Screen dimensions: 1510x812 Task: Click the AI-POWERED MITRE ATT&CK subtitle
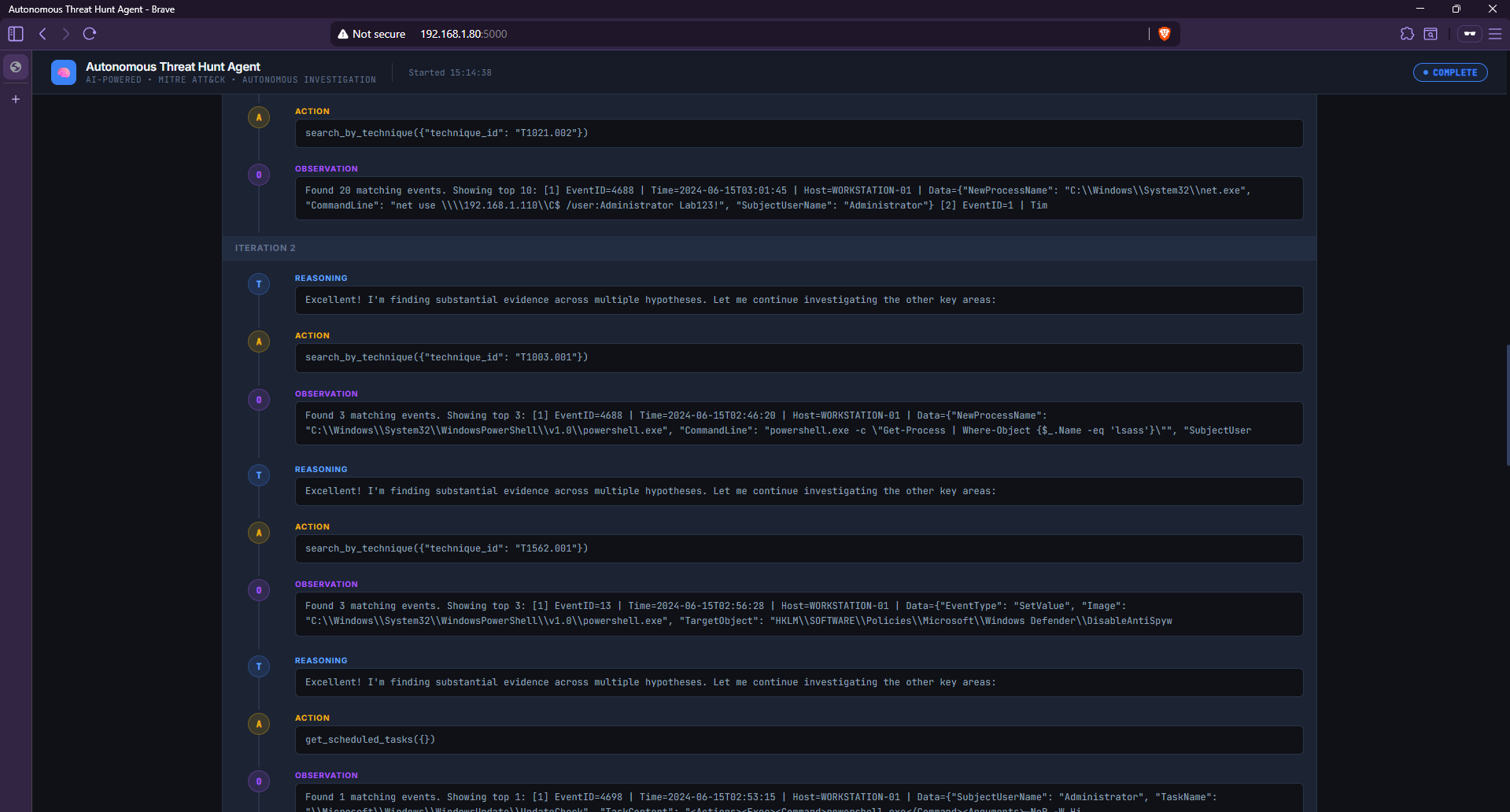click(x=231, y=80)
